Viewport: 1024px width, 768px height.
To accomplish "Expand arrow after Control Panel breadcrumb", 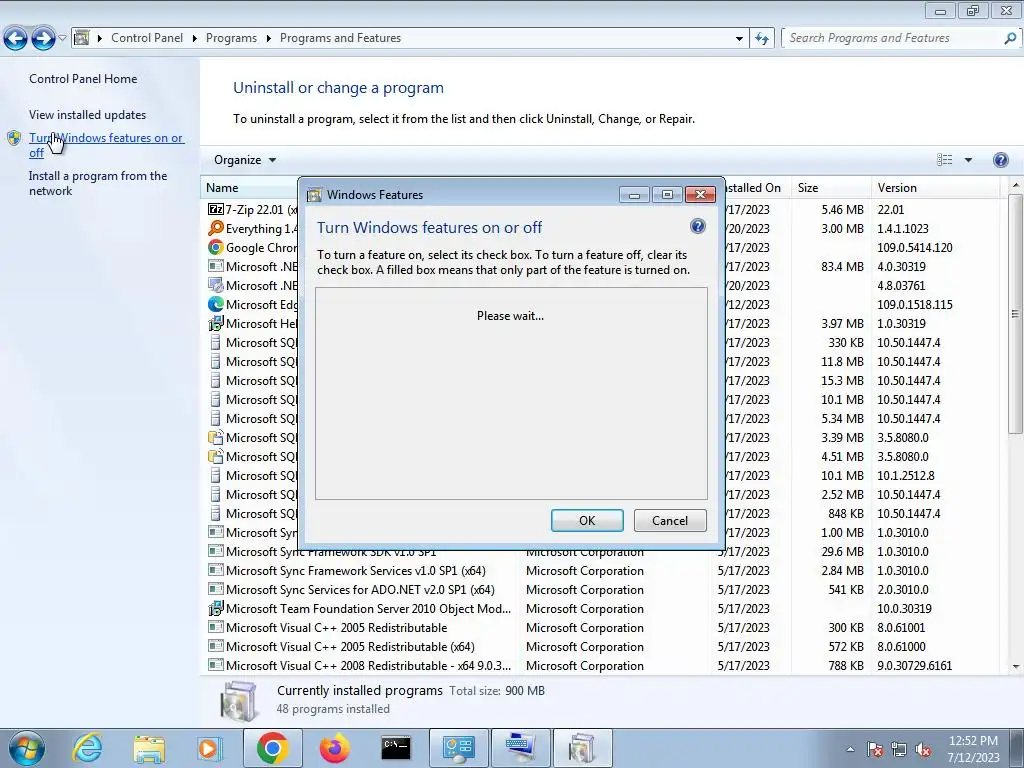I will (195, 38).
